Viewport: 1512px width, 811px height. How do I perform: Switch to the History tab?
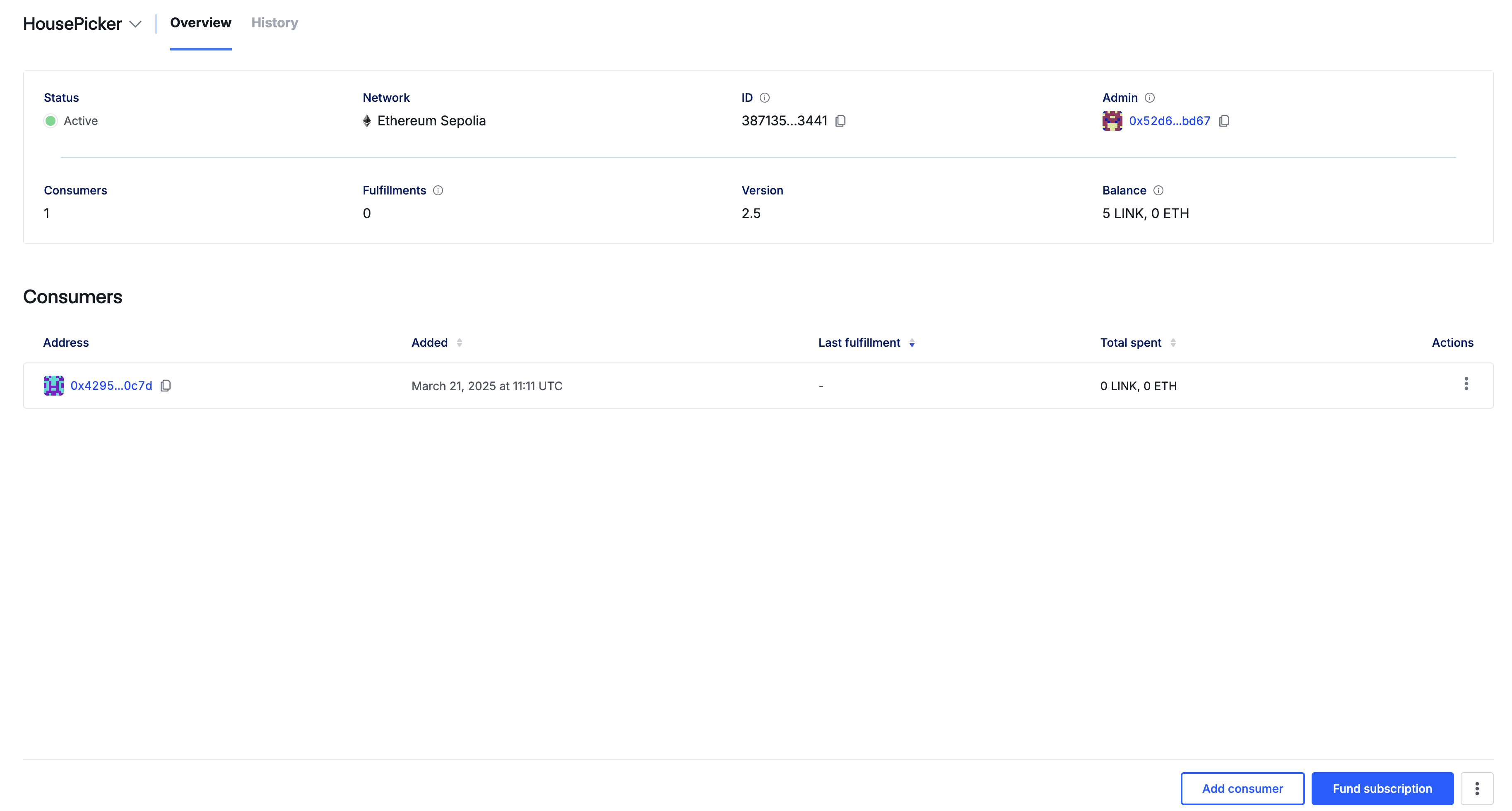click(274, 23)
